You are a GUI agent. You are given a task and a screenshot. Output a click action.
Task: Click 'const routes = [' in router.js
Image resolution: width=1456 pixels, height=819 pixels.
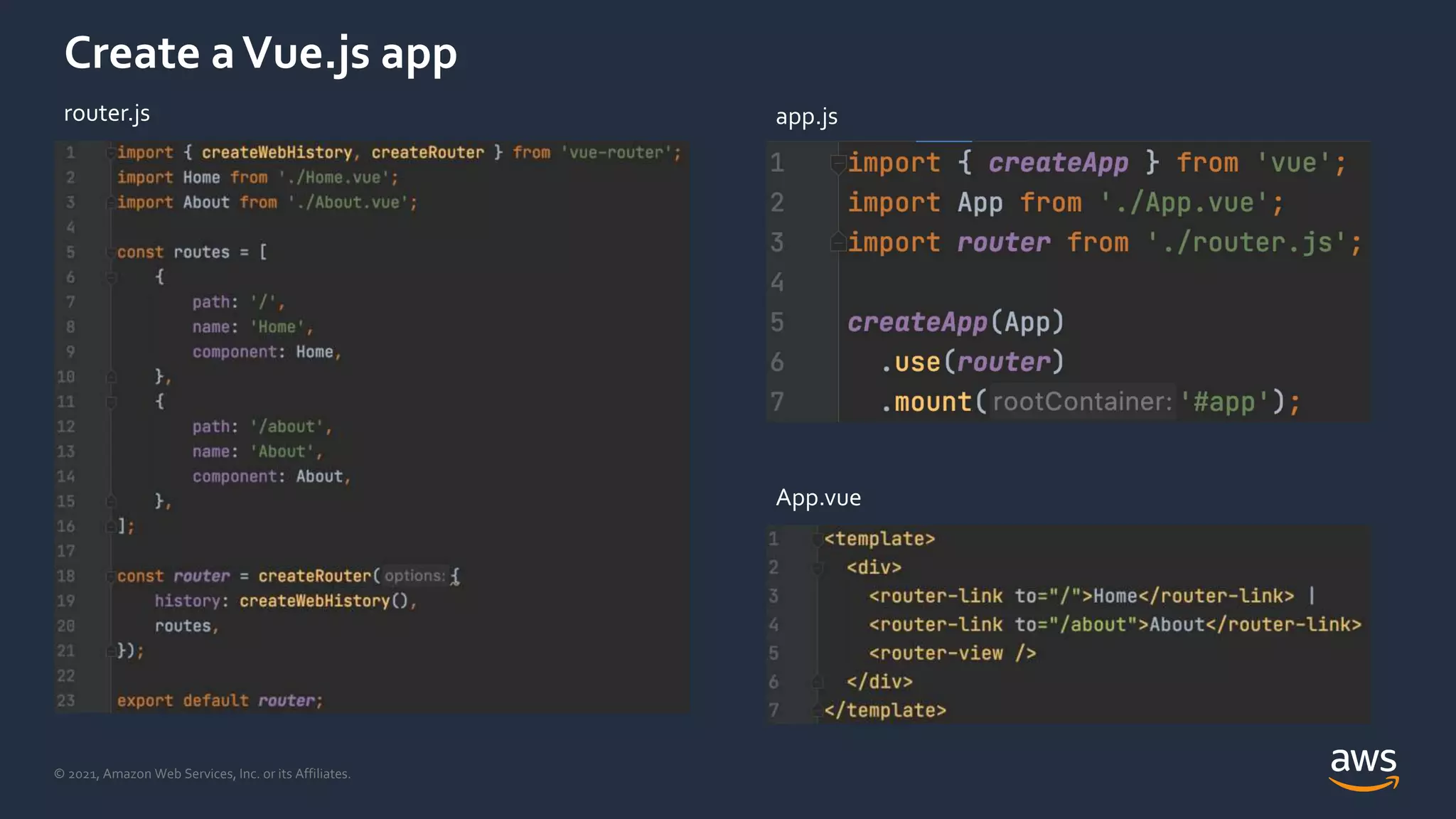[x=192, y=252]
